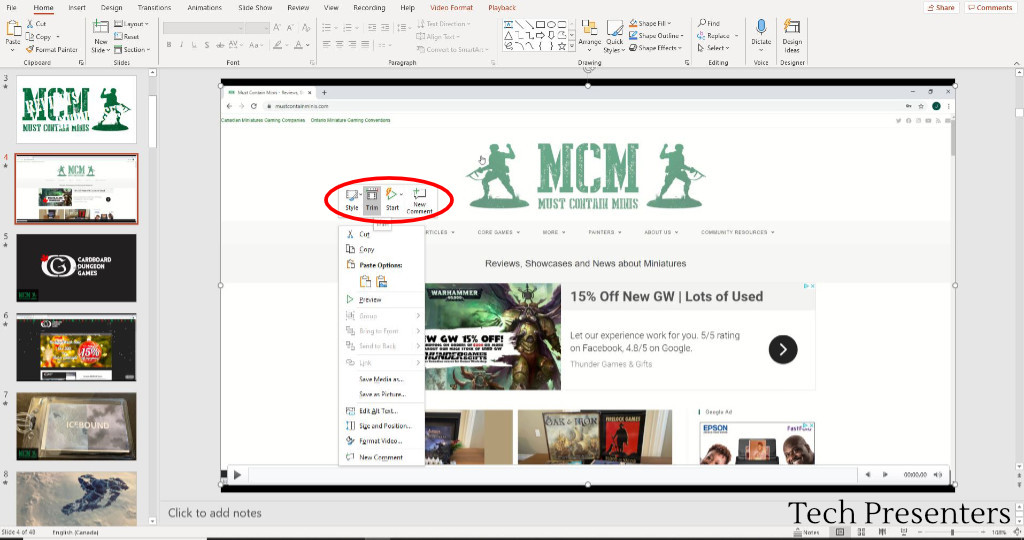Select the star shape in shapes gallery
Image resolution: width=1024 pixels, height=540 pixels.
coord(562,46)
